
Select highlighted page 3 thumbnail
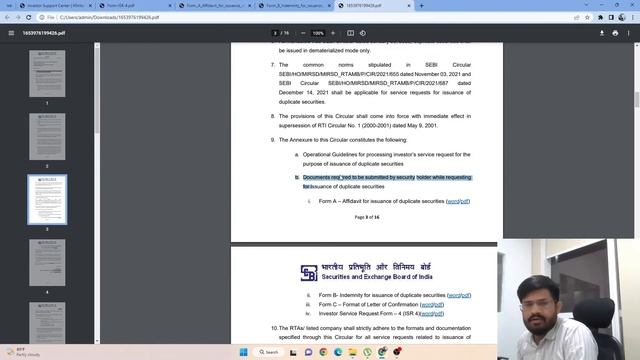47,199
